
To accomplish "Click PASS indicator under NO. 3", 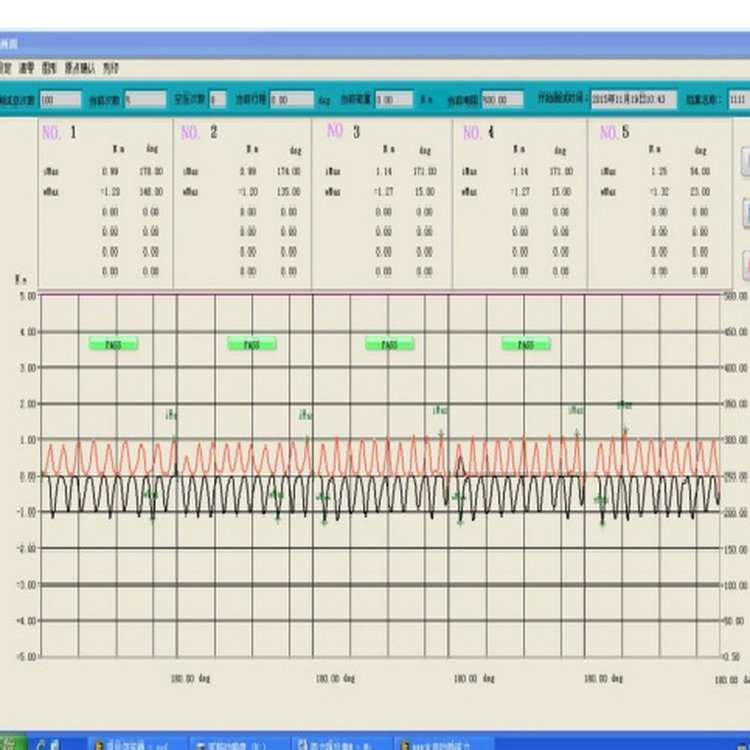I will click(x=389, y=344).
